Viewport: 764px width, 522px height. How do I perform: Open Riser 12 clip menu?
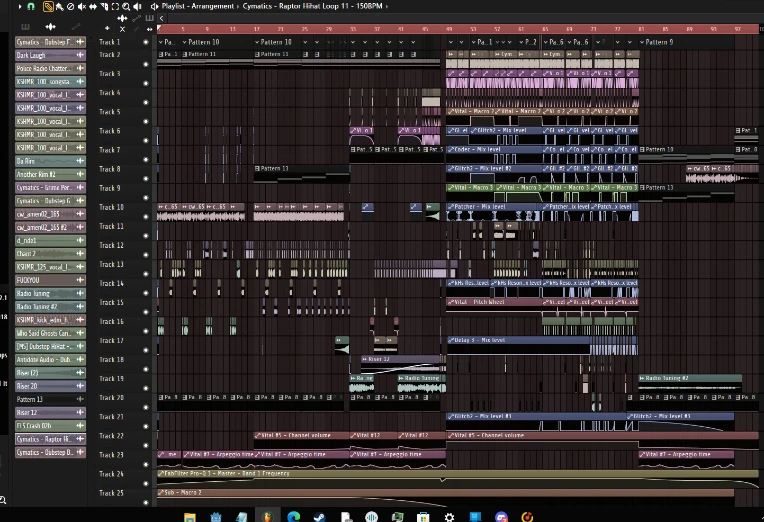click(364, 359)
